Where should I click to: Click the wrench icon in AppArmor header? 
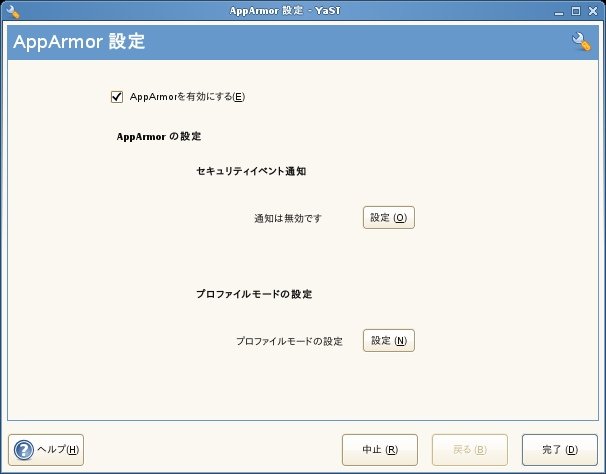pyautogui.click(x=581, y=42)
